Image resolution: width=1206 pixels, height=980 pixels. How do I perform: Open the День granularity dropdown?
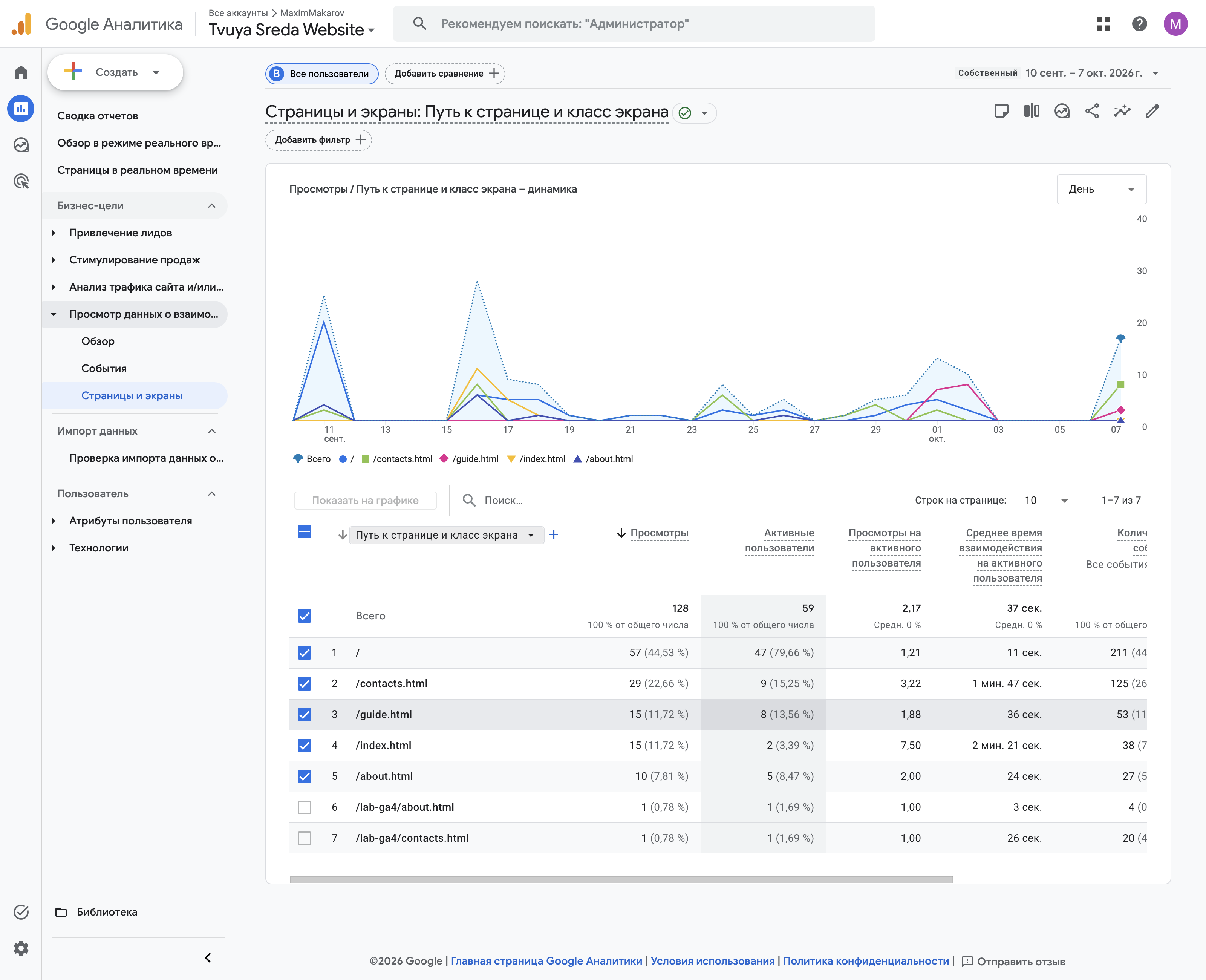[1101, 189]
